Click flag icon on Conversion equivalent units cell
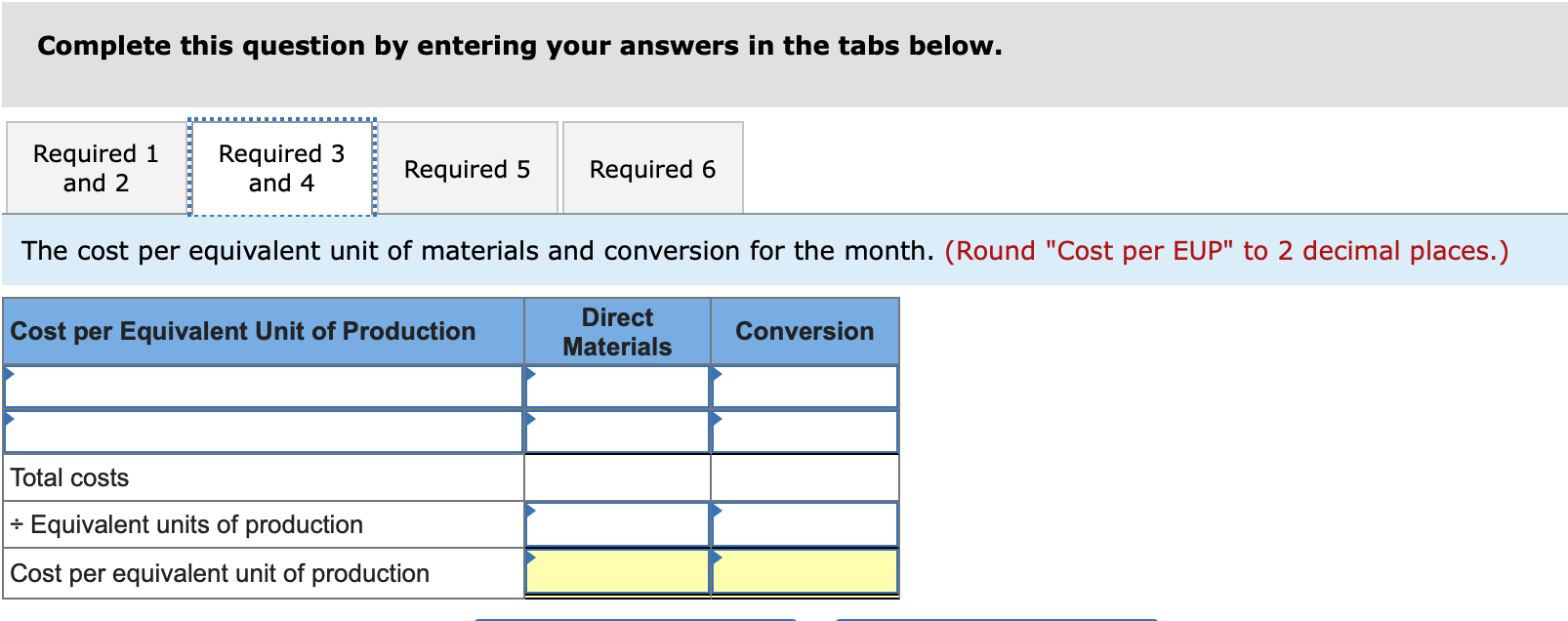Image resolution: width=1568 pixels, height=621 pixels. 718,509
